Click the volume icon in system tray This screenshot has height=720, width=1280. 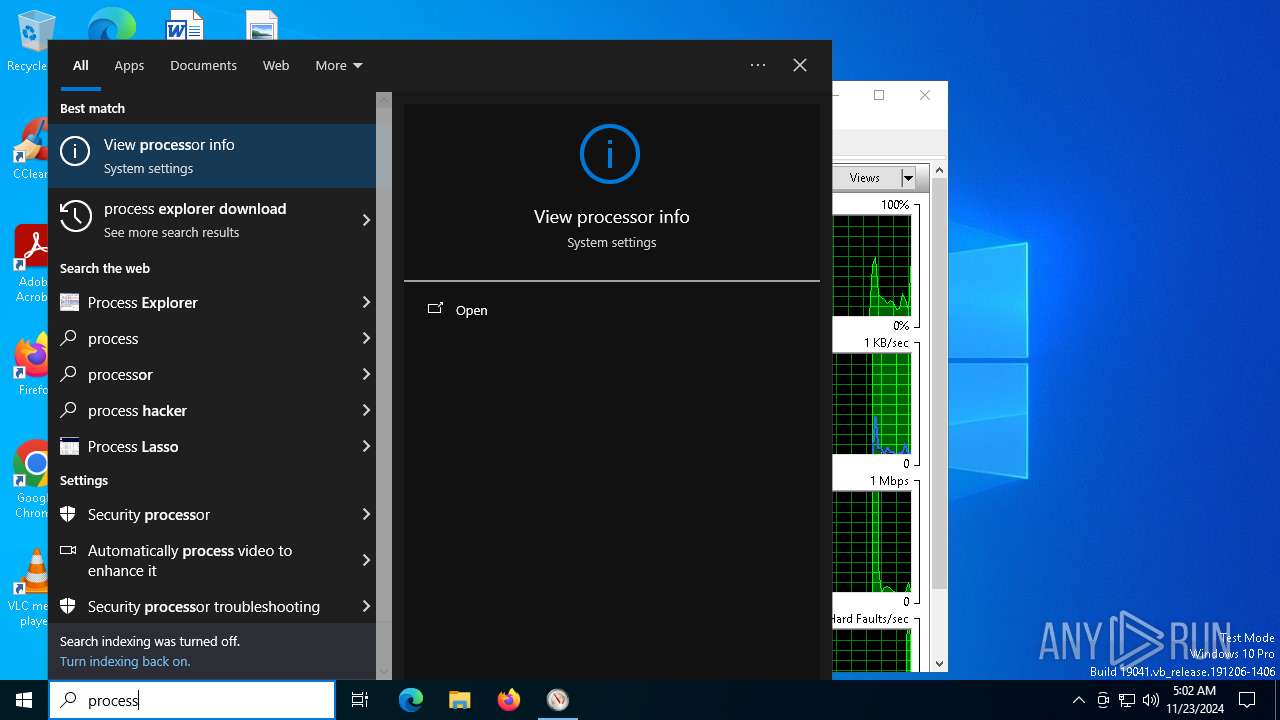(1151, 700)
